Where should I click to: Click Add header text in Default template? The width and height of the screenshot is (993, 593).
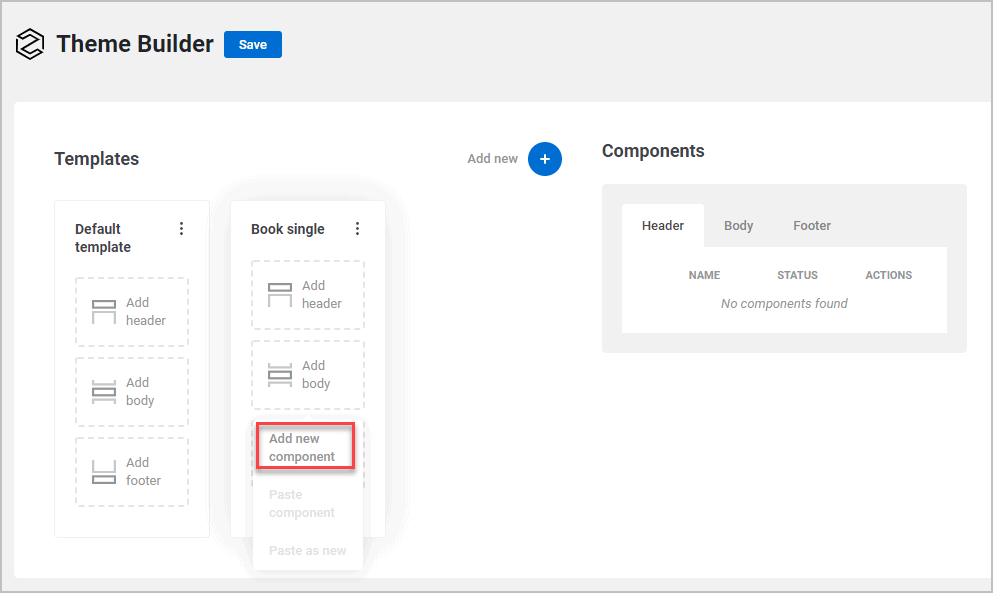click(x=146, y=312)
